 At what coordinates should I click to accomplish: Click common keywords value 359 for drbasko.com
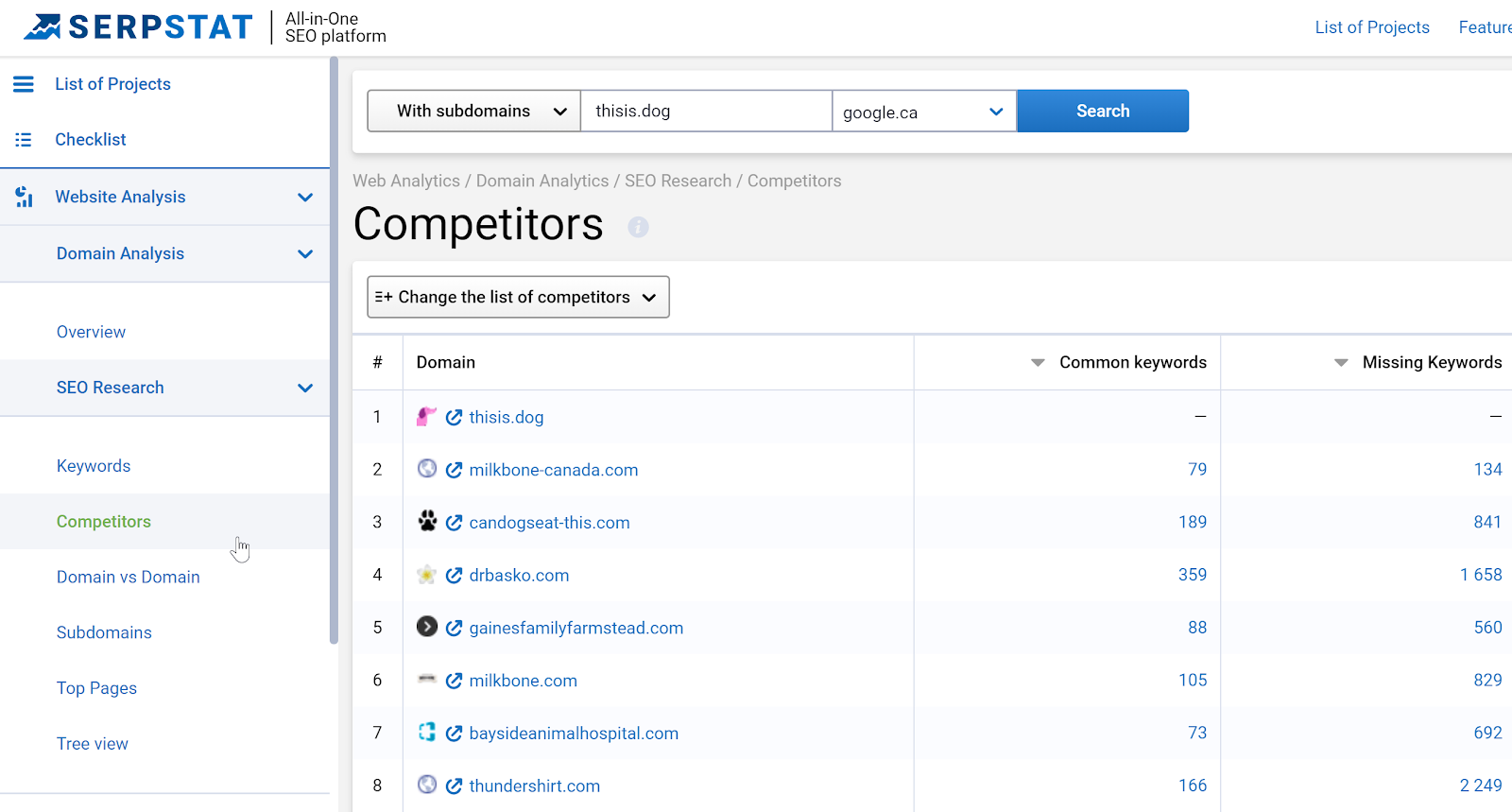1193,575
